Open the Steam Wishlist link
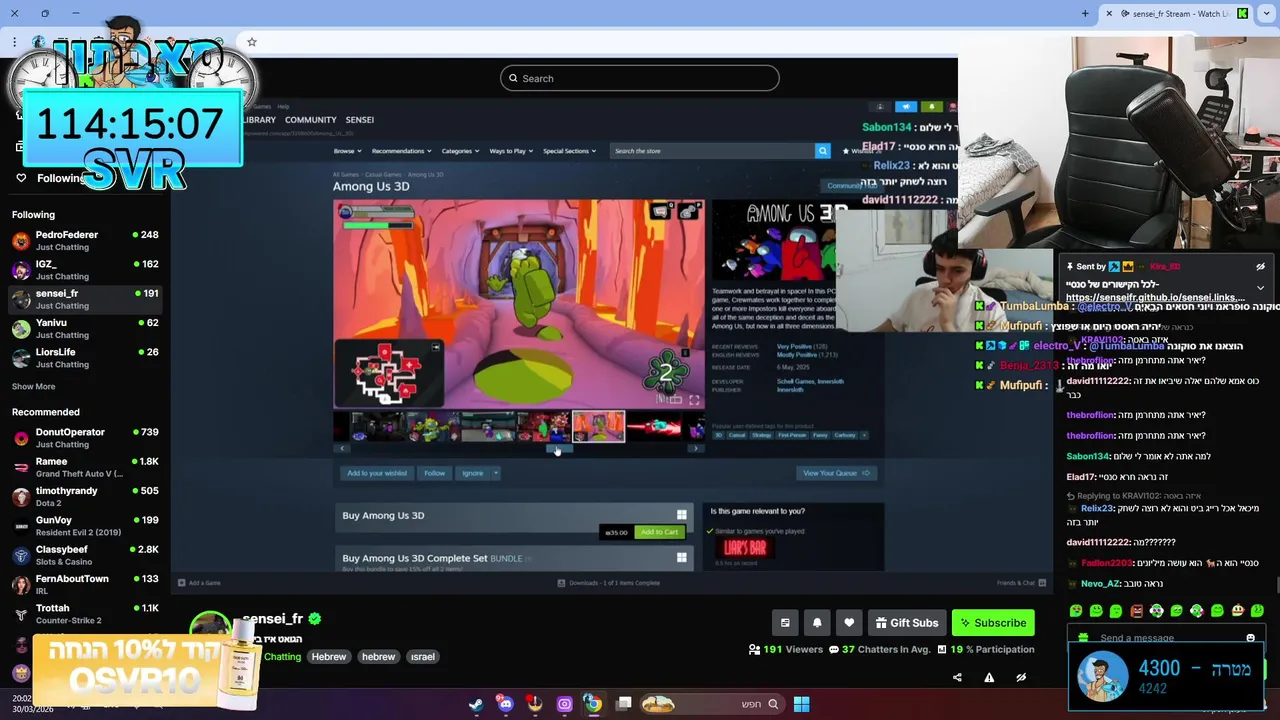The width and height of the screenshot is (1280, 720). pyautogui.click(x=862, y=151)
